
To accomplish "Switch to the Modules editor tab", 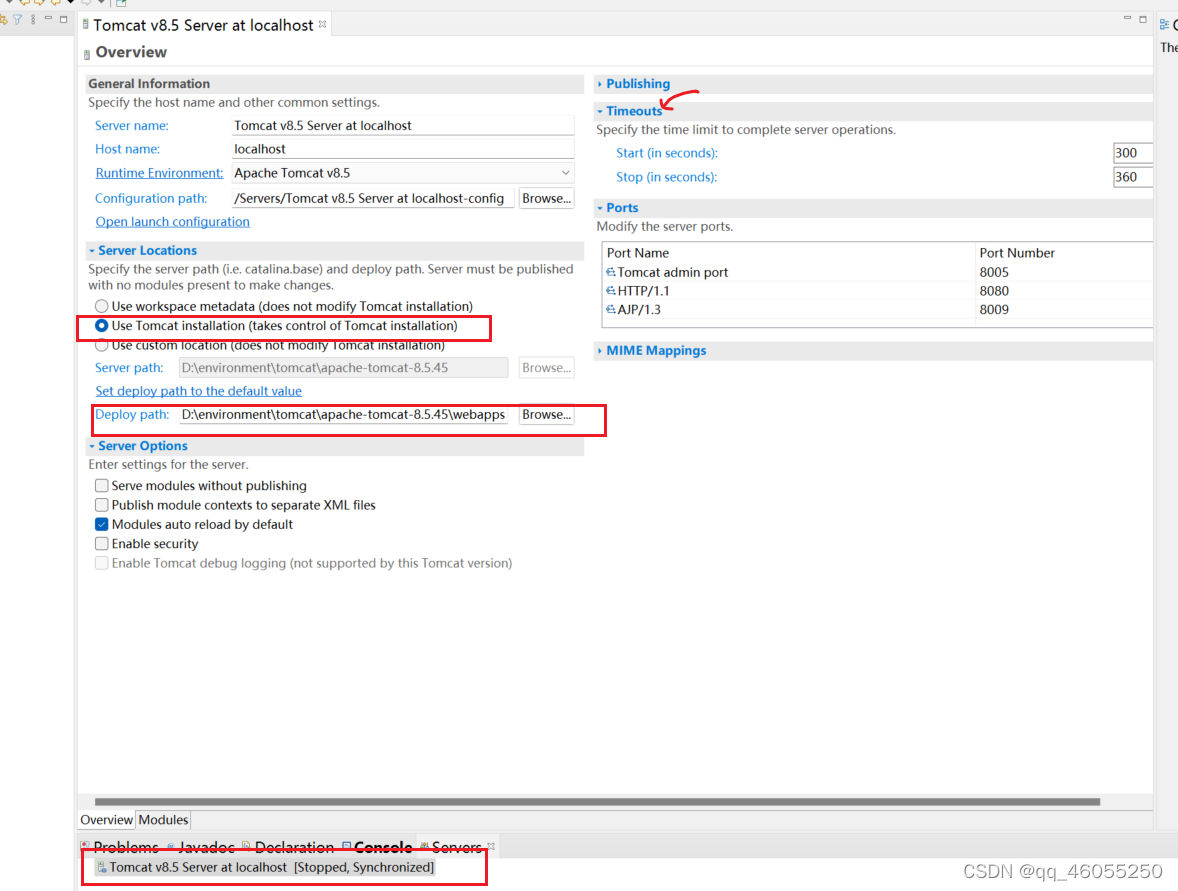I will pyautogui.click(x=163, y=820).
